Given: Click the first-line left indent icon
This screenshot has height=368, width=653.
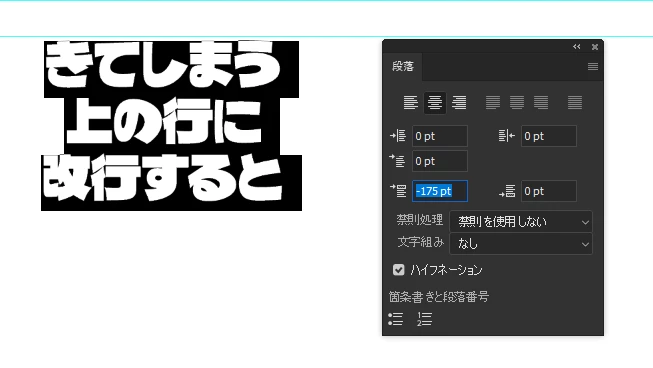Looking at the screenshot, I should point(397,161).
